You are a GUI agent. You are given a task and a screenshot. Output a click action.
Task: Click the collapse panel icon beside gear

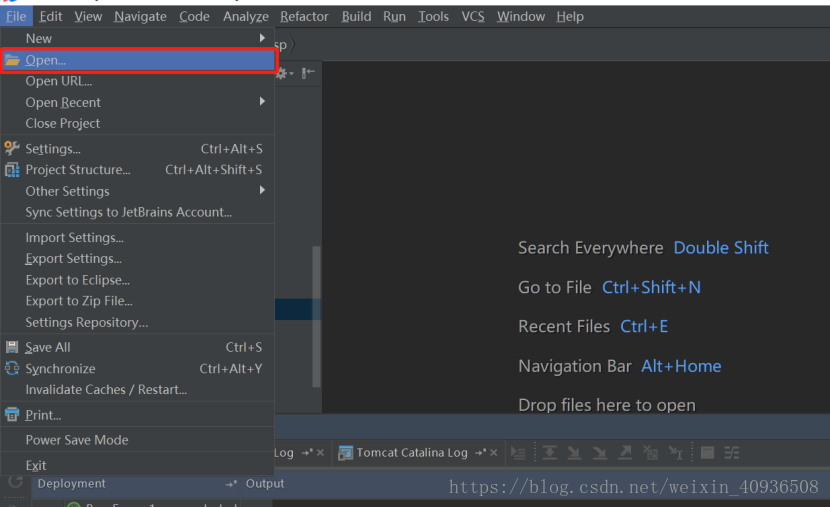pos(308,73)
